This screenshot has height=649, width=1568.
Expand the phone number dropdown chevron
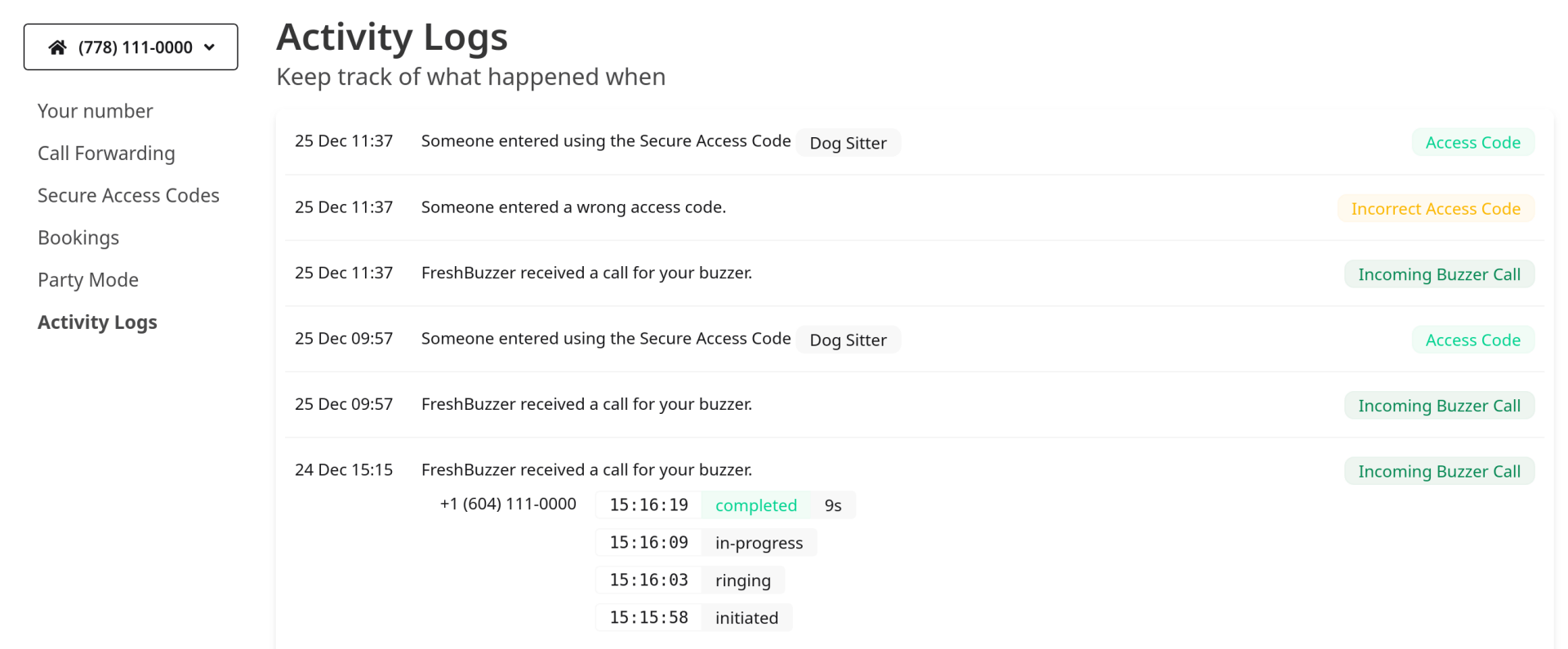coord(210,47)
